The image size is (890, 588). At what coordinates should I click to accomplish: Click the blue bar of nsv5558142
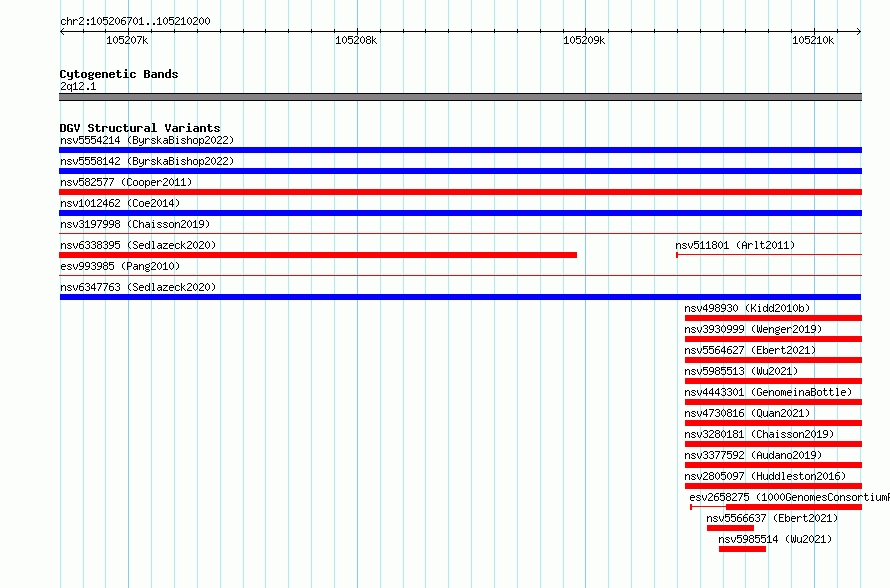(460, 171)
